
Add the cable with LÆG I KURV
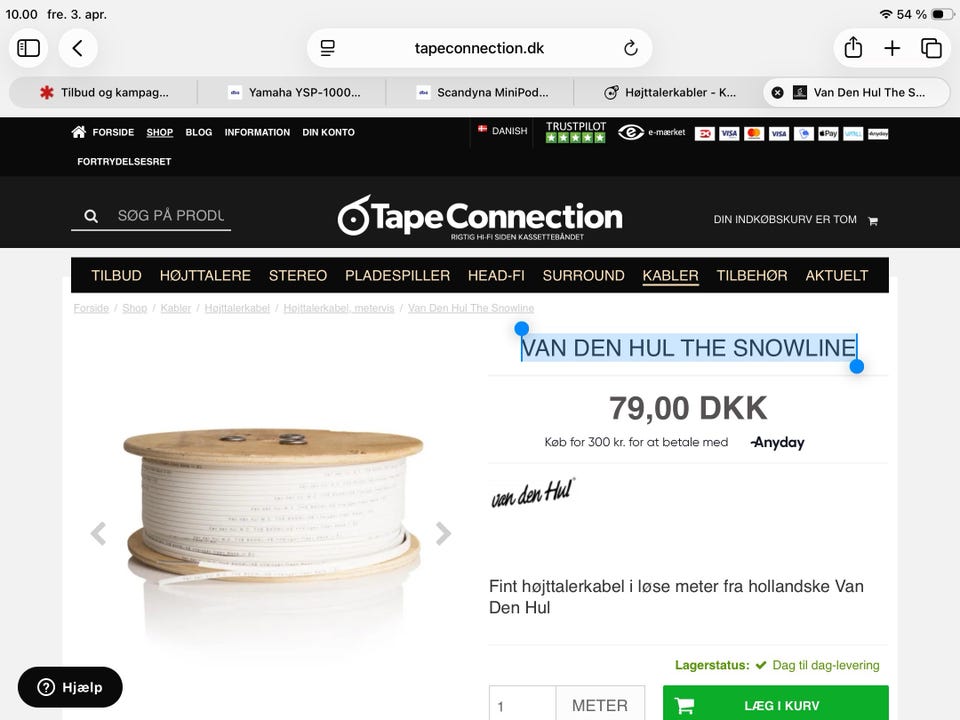pos(776,705)
